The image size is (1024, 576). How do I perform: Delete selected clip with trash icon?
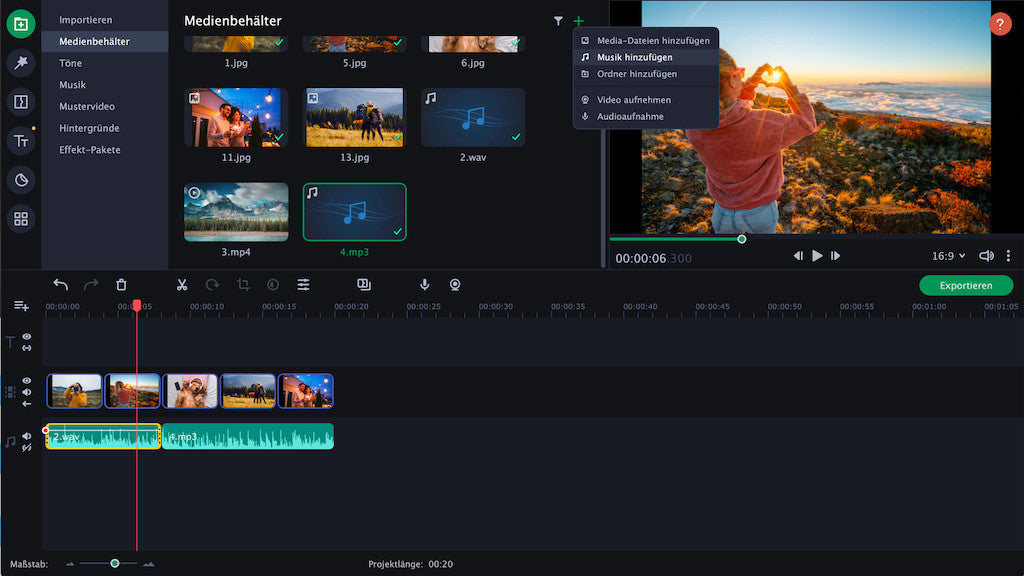[121, 285]
